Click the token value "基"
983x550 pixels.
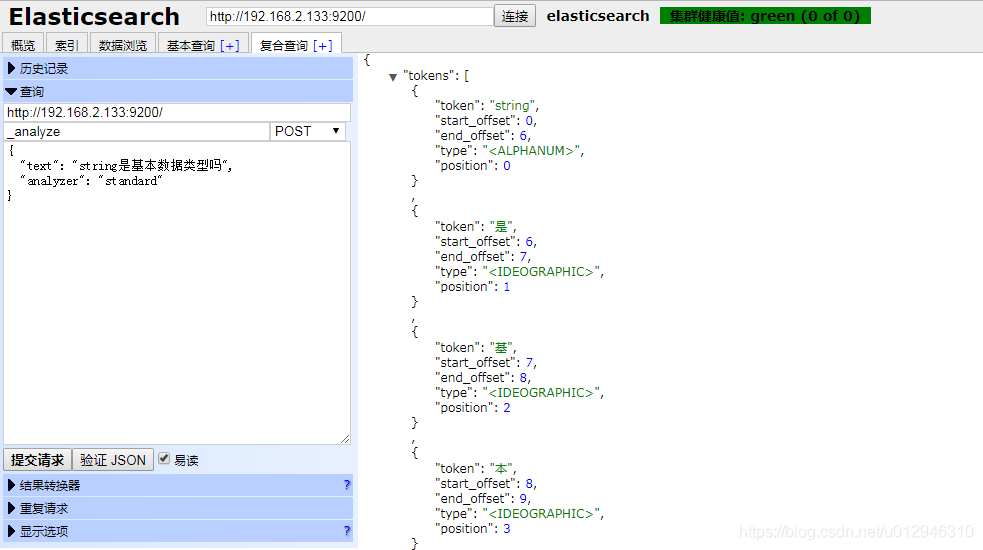point(501,347)
